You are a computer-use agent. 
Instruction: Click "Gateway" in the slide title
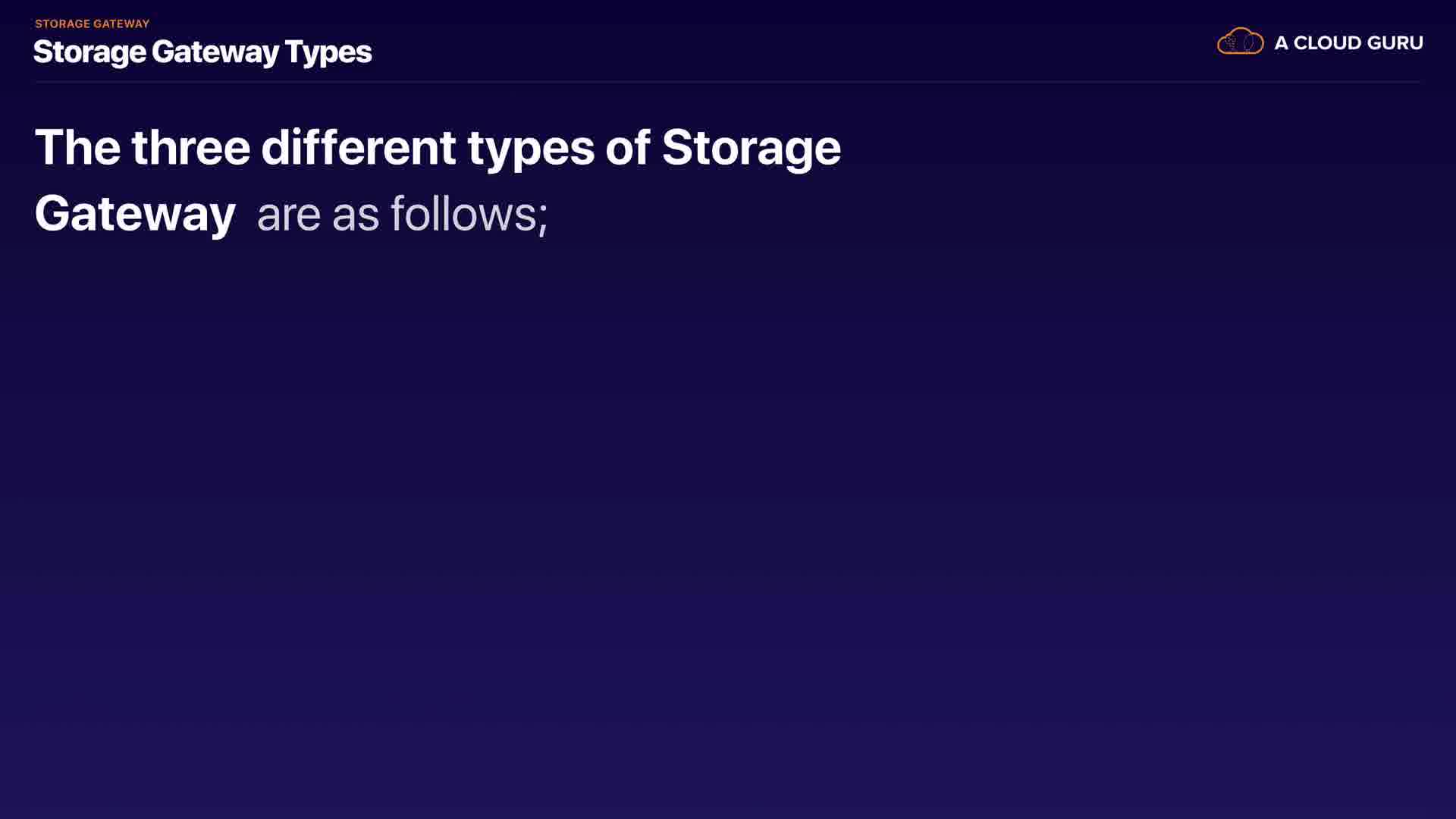(215, 52)
